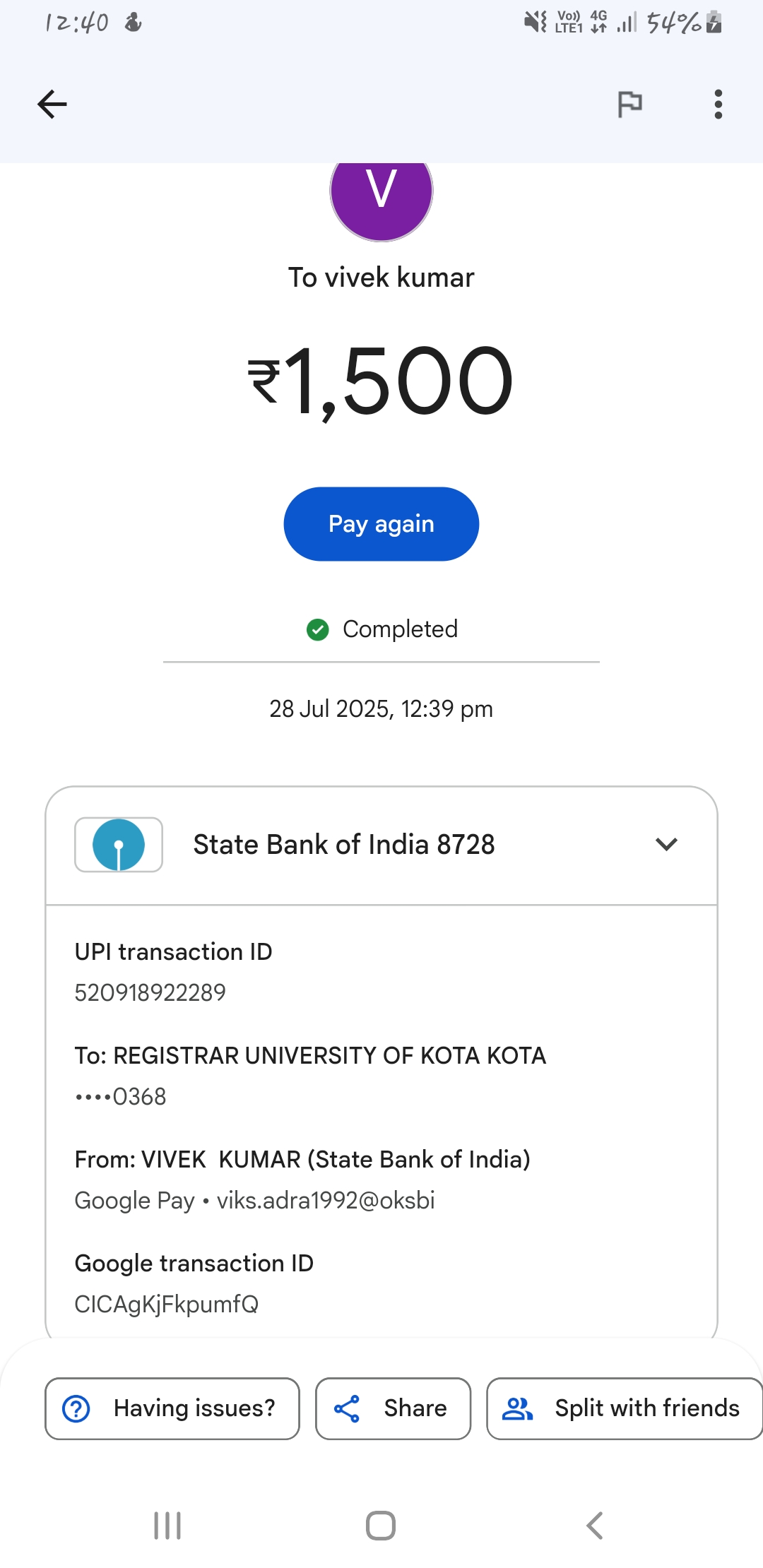
Task: Tap the Having issues? button
Action: 172,1408
